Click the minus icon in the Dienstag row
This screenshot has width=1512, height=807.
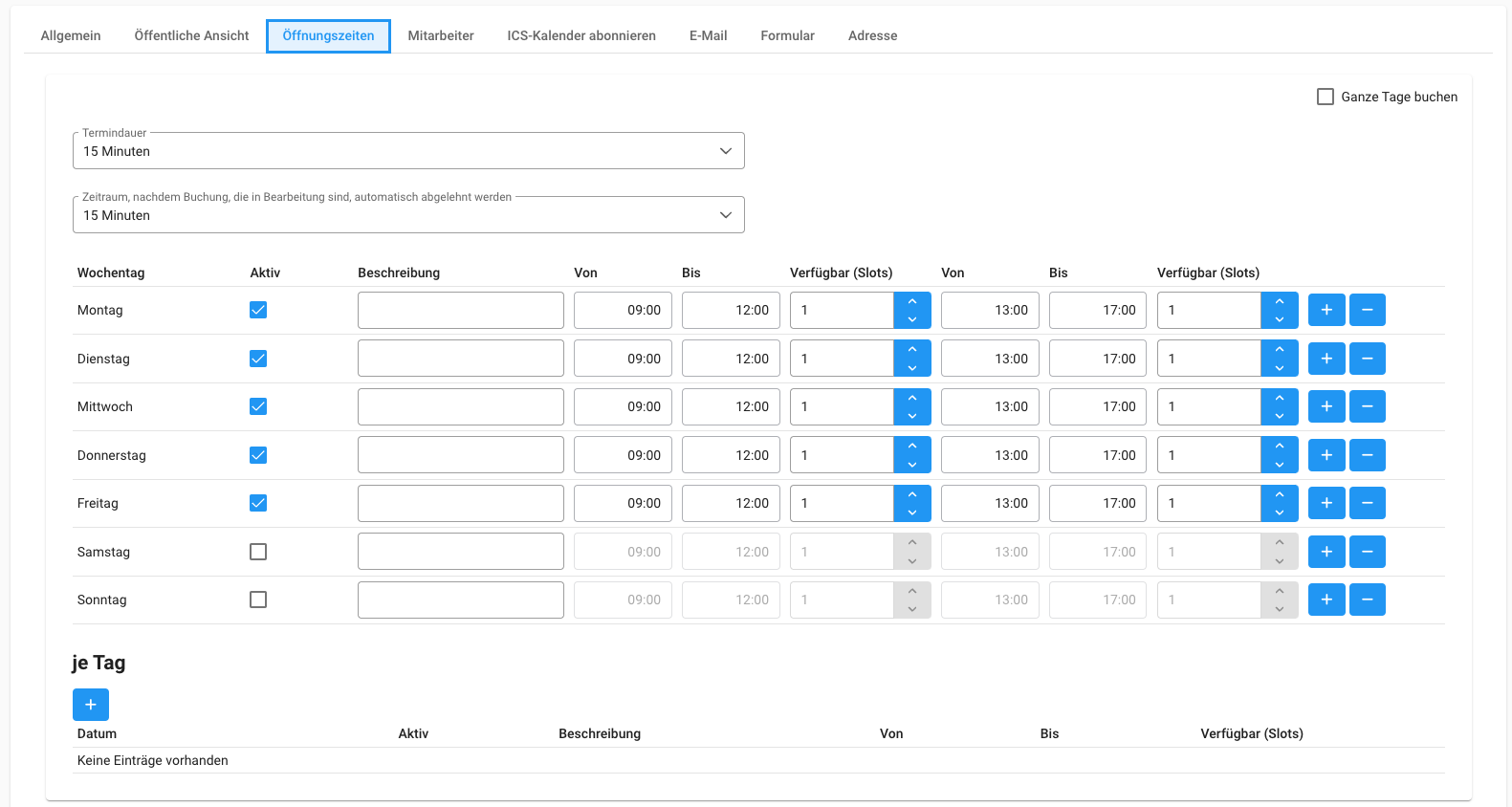point(1367,359)
